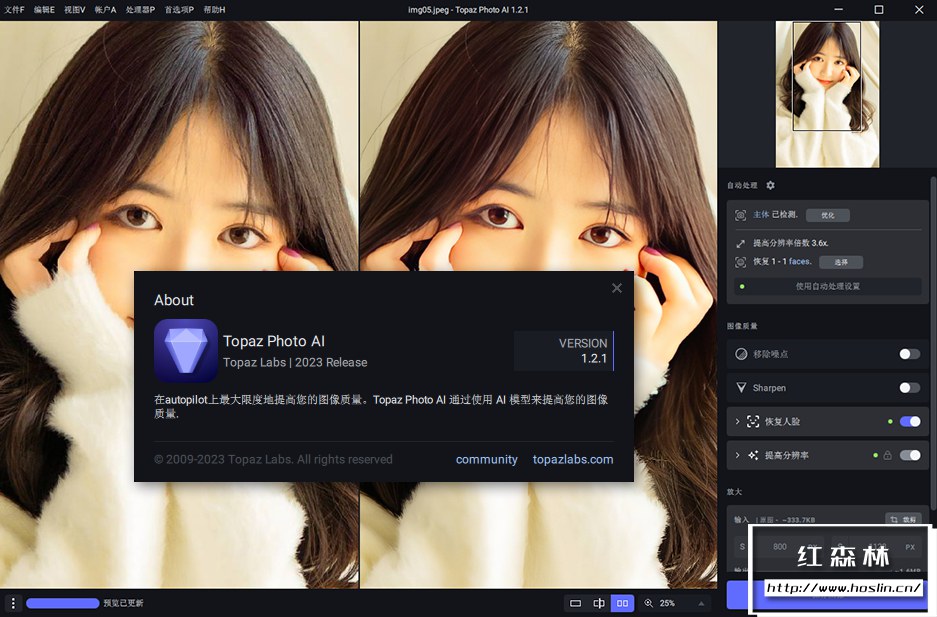Open the community link
This screenshot has height=617, width=937.
point(486,459)
